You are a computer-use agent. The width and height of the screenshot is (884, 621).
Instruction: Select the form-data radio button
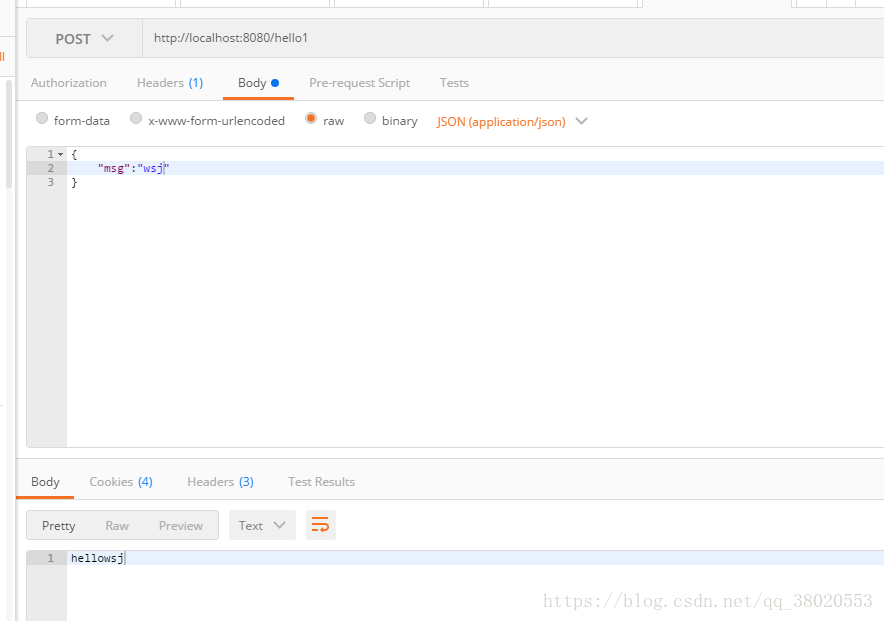42,118
